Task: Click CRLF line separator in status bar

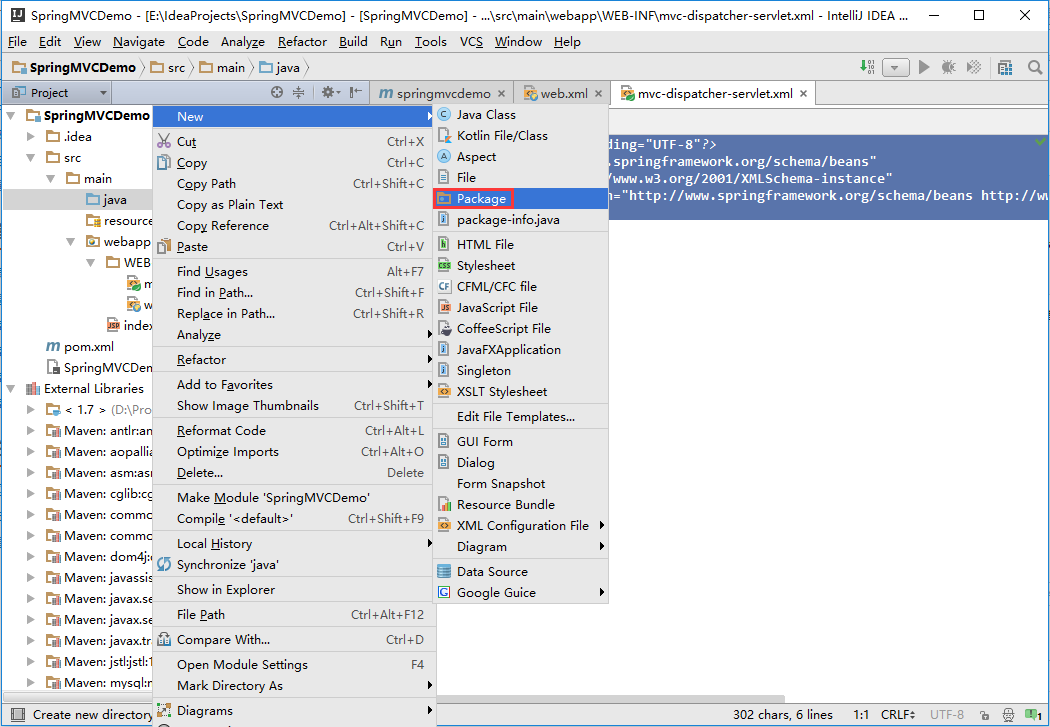Action: [x=898, y=715]
